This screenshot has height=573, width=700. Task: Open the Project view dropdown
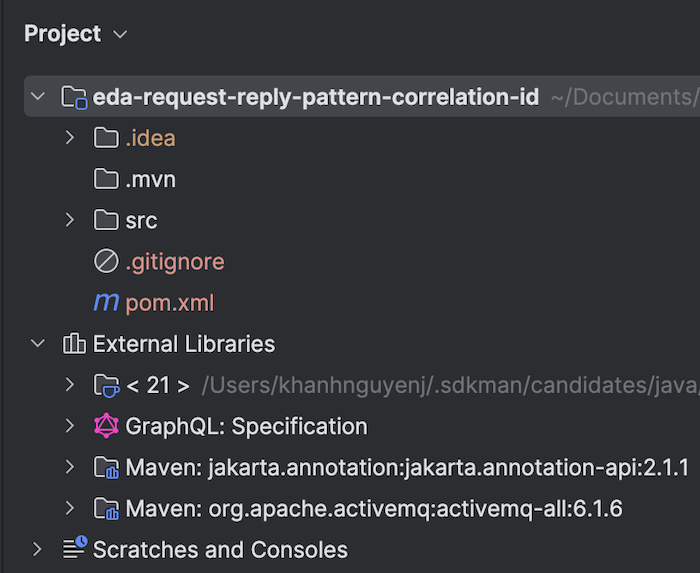[x=120, y=34]
